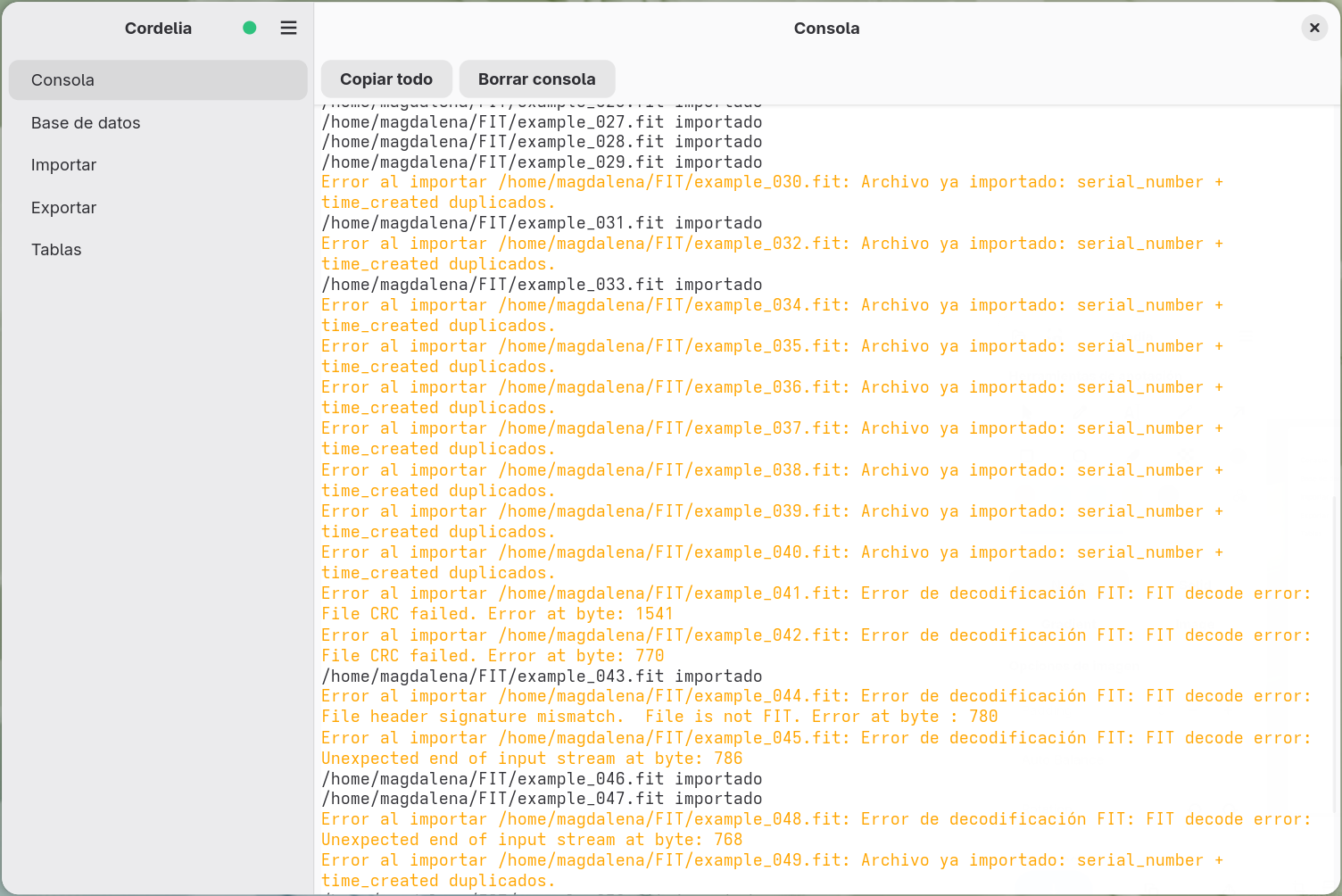Close the Cordelia window
Screen dimensions: 1342x896
1314,28
